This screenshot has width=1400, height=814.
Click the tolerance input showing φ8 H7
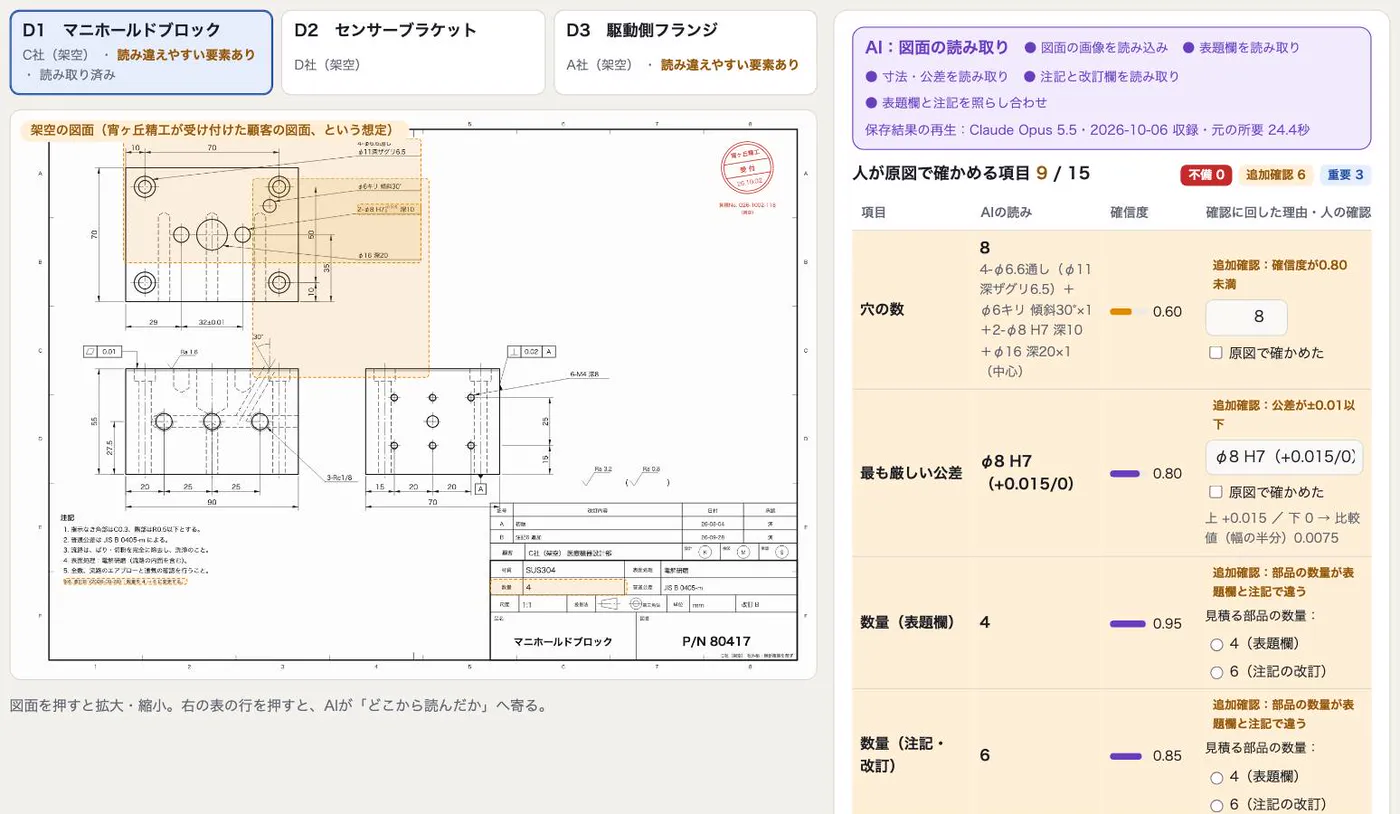coord(1284,457)
